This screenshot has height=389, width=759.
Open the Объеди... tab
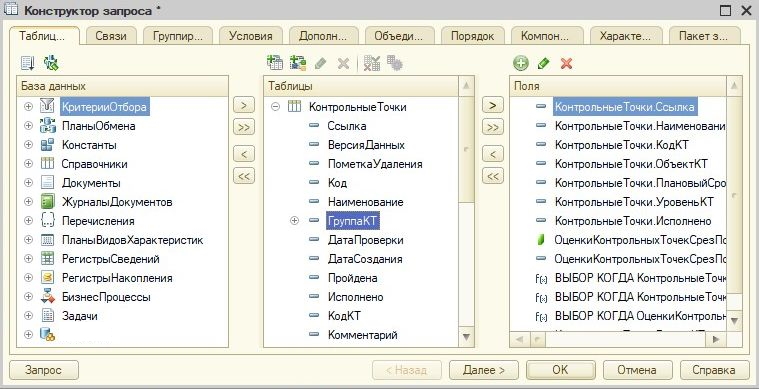[x=398, y=36]
